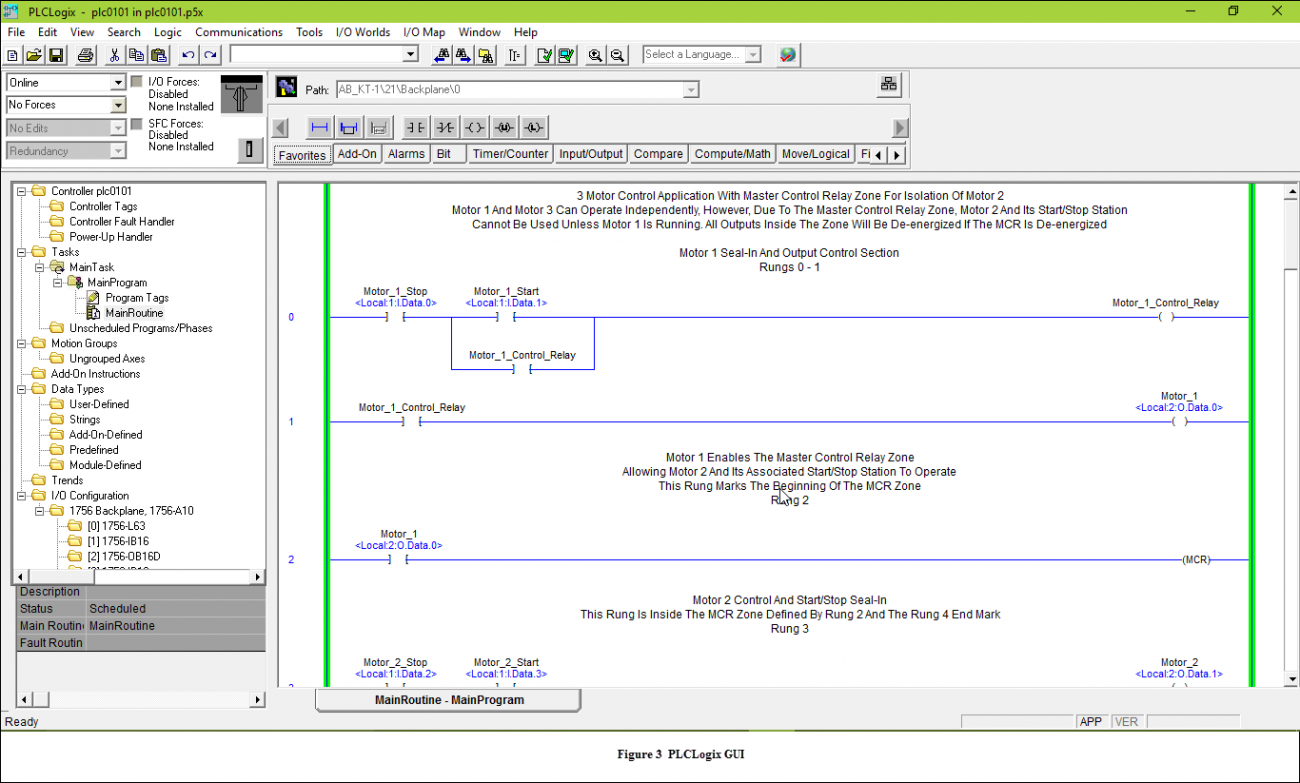The width and height of the screenshot is (1300, 783).
Task: Click the communication path icon left of Path
Action: point(287,87)
